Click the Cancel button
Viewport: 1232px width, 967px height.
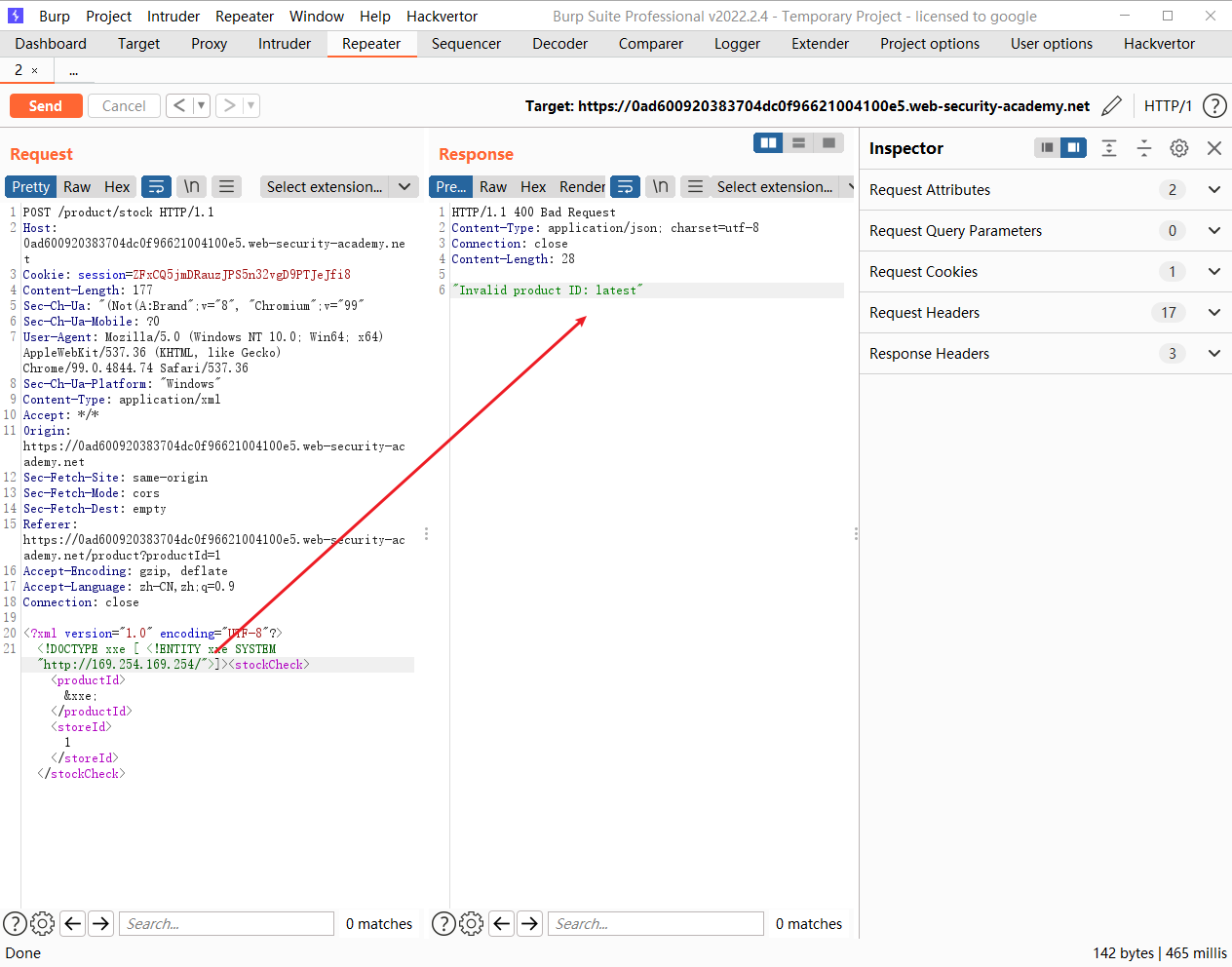click(x=124, y=105)
